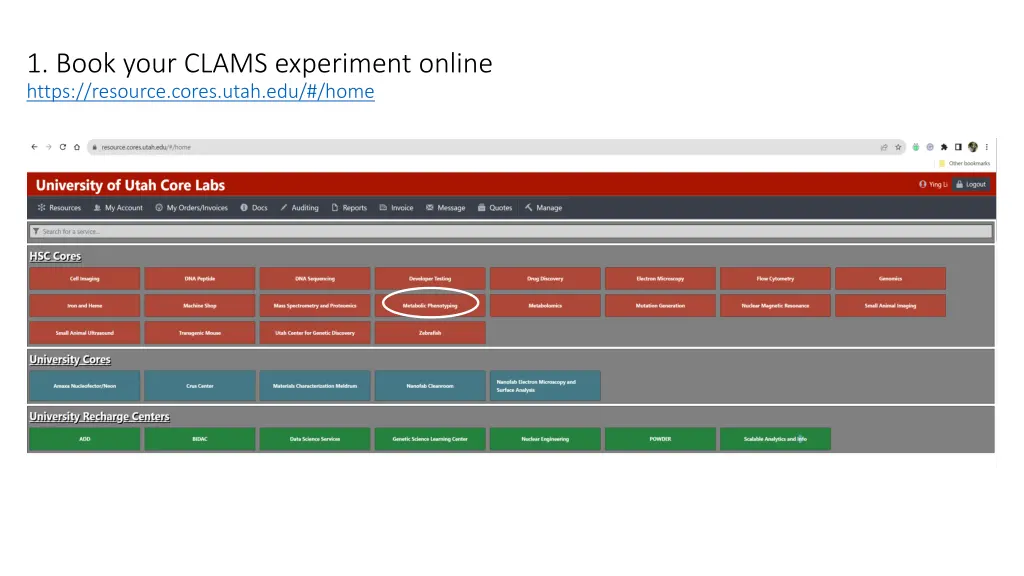1024x576 pixels.
Task: Bookmark the page with the star icon
Action: [x=898, y=147]
